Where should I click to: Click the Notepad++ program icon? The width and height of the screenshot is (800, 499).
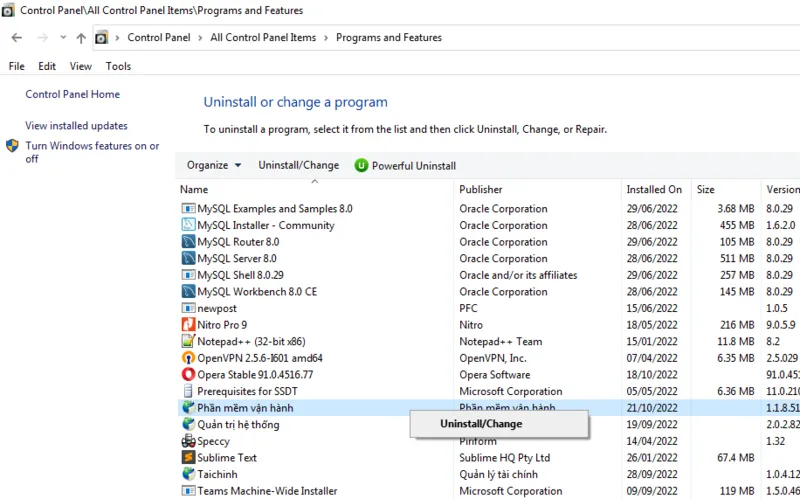[189, 341]
